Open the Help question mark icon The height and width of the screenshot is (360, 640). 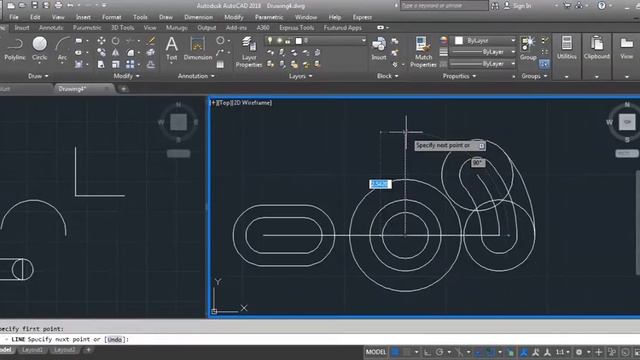[x=601, y=5]
